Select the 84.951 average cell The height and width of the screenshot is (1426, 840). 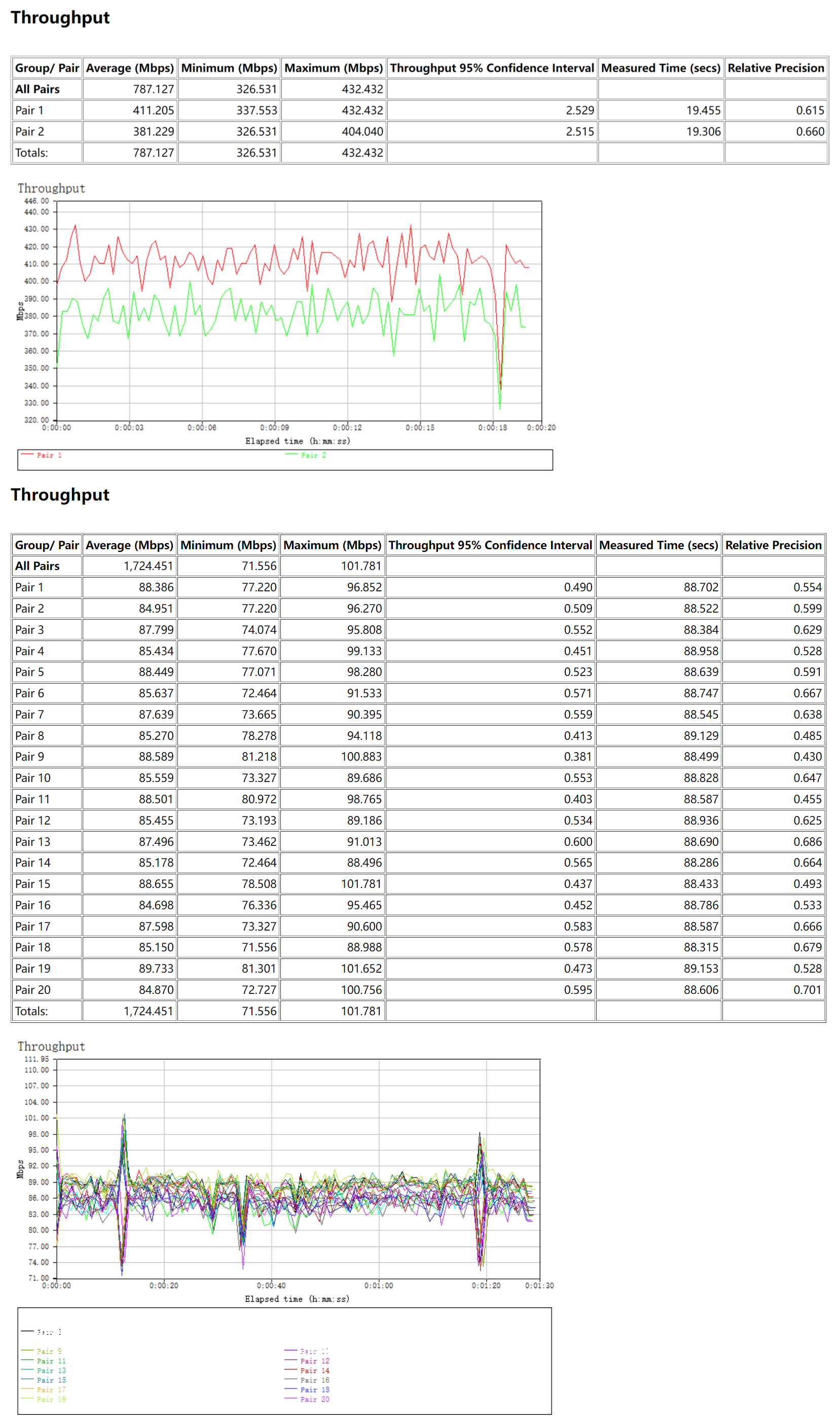coord(130,609)
